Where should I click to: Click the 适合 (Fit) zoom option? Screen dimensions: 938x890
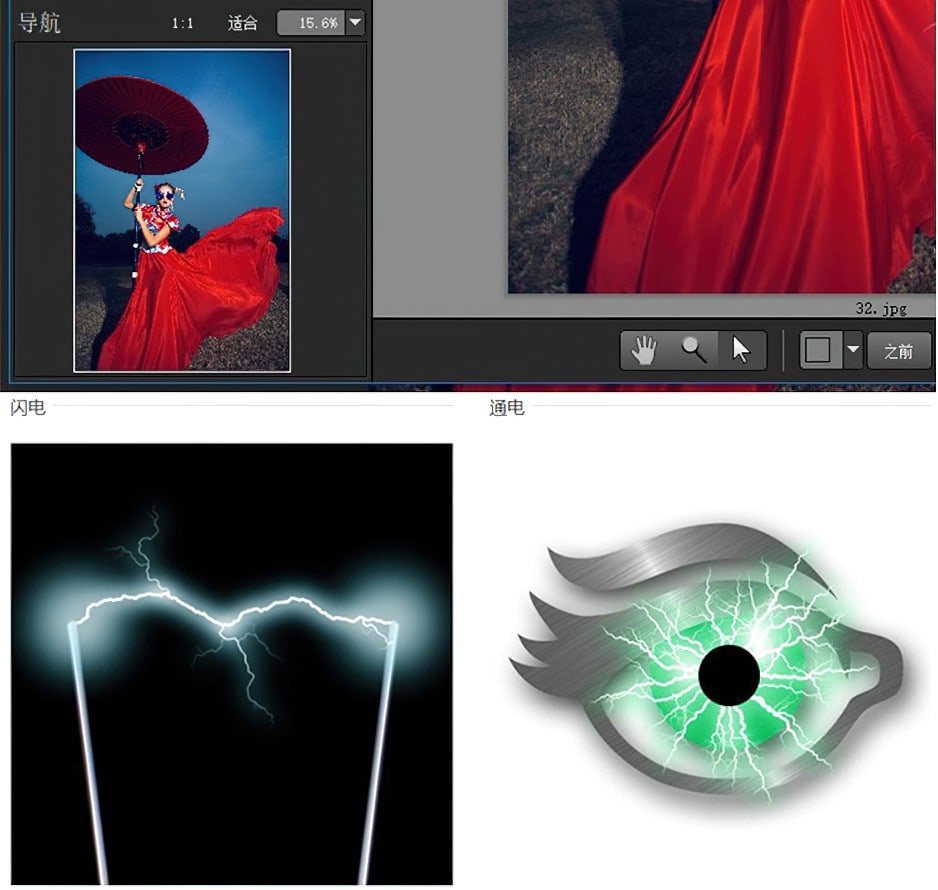[x=242, y=23]
